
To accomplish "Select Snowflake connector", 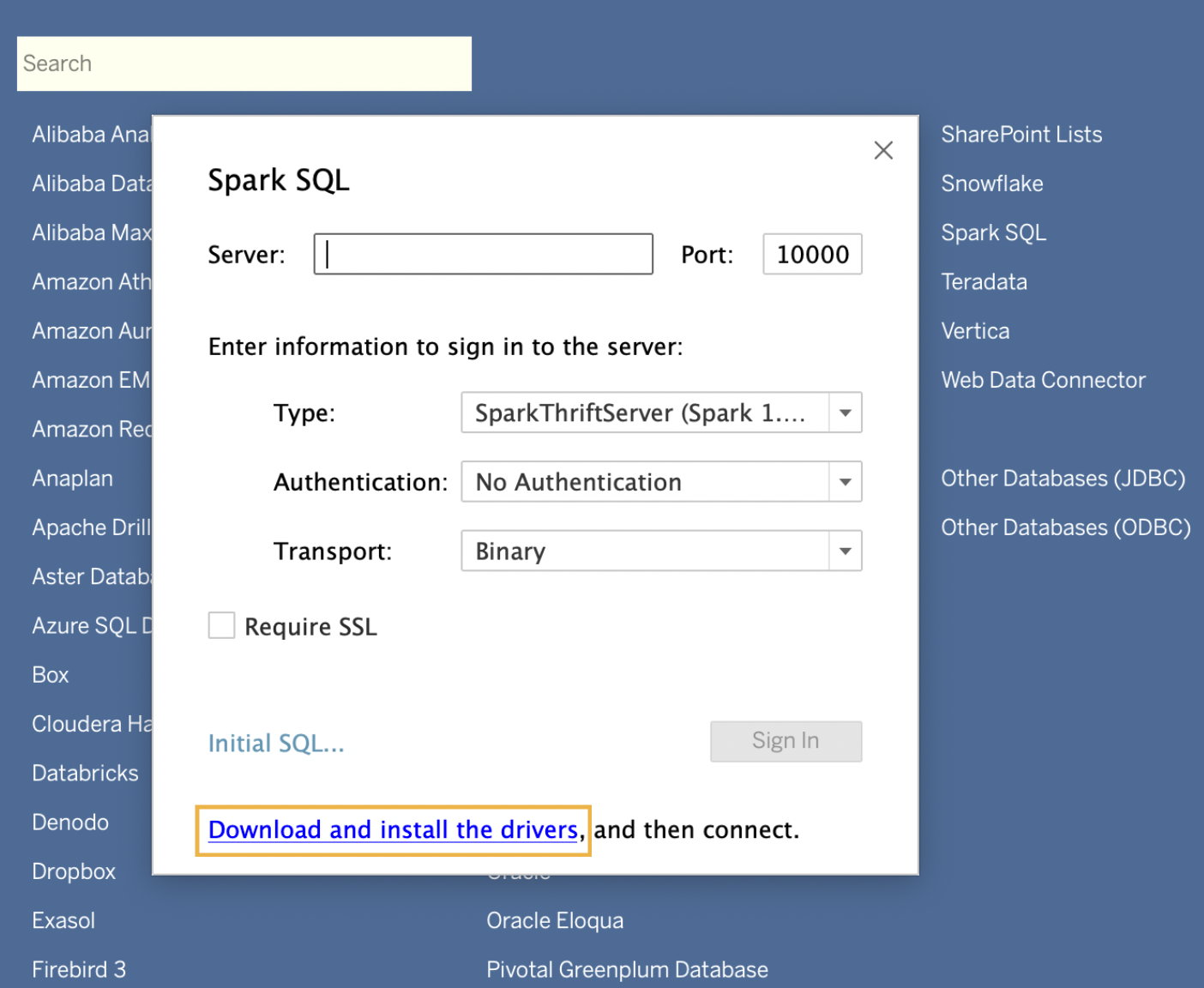I will pos(992,184).
